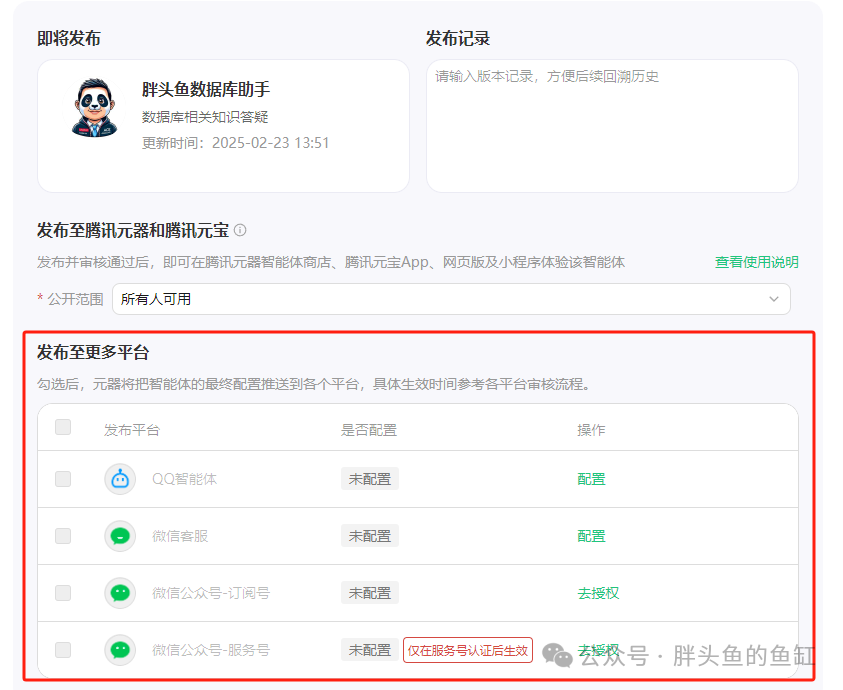
Task: Click the QQ智能体 platform name
Action: (184, 479)
